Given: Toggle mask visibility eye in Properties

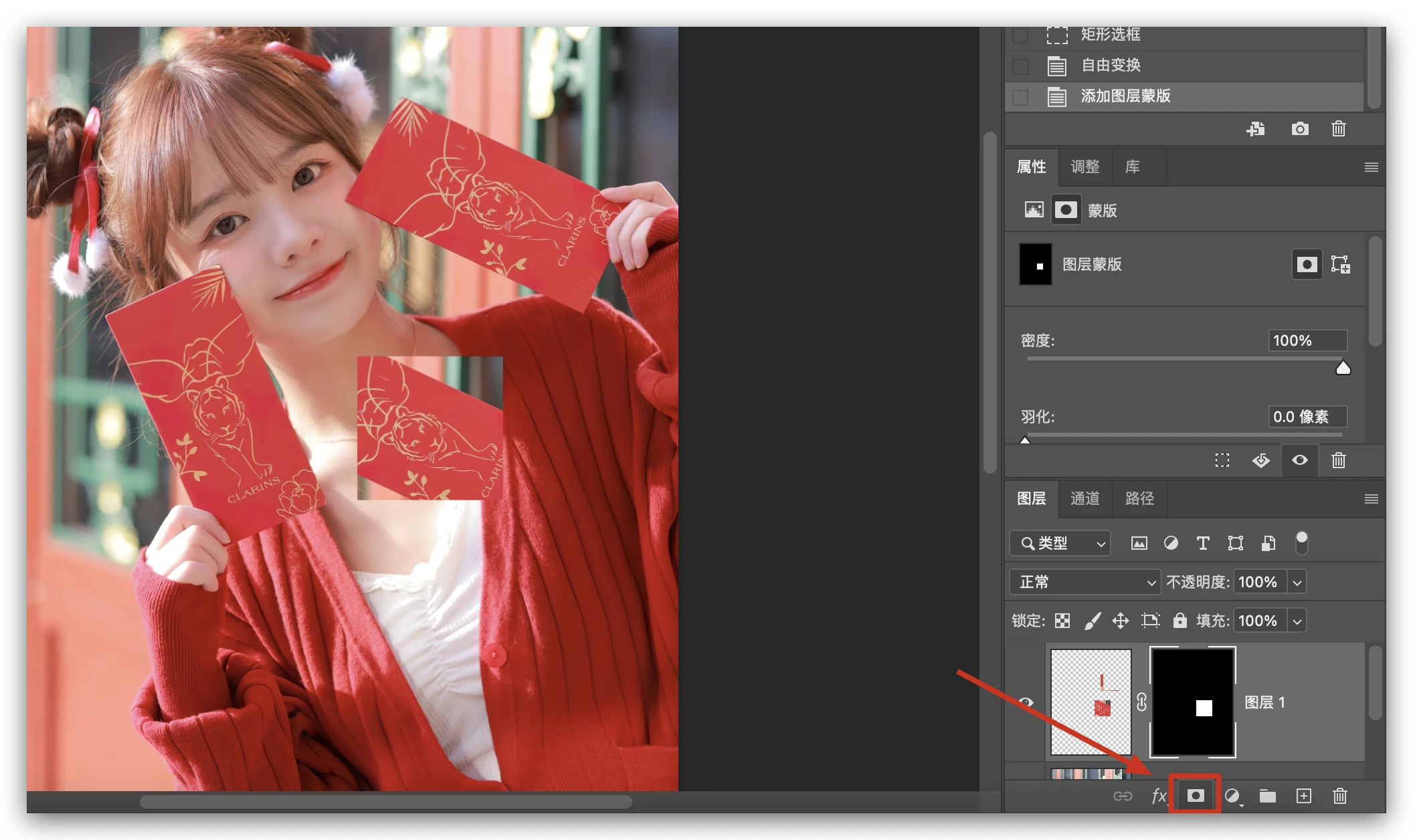Looking at the screenshot, I should click(1299, 460).
